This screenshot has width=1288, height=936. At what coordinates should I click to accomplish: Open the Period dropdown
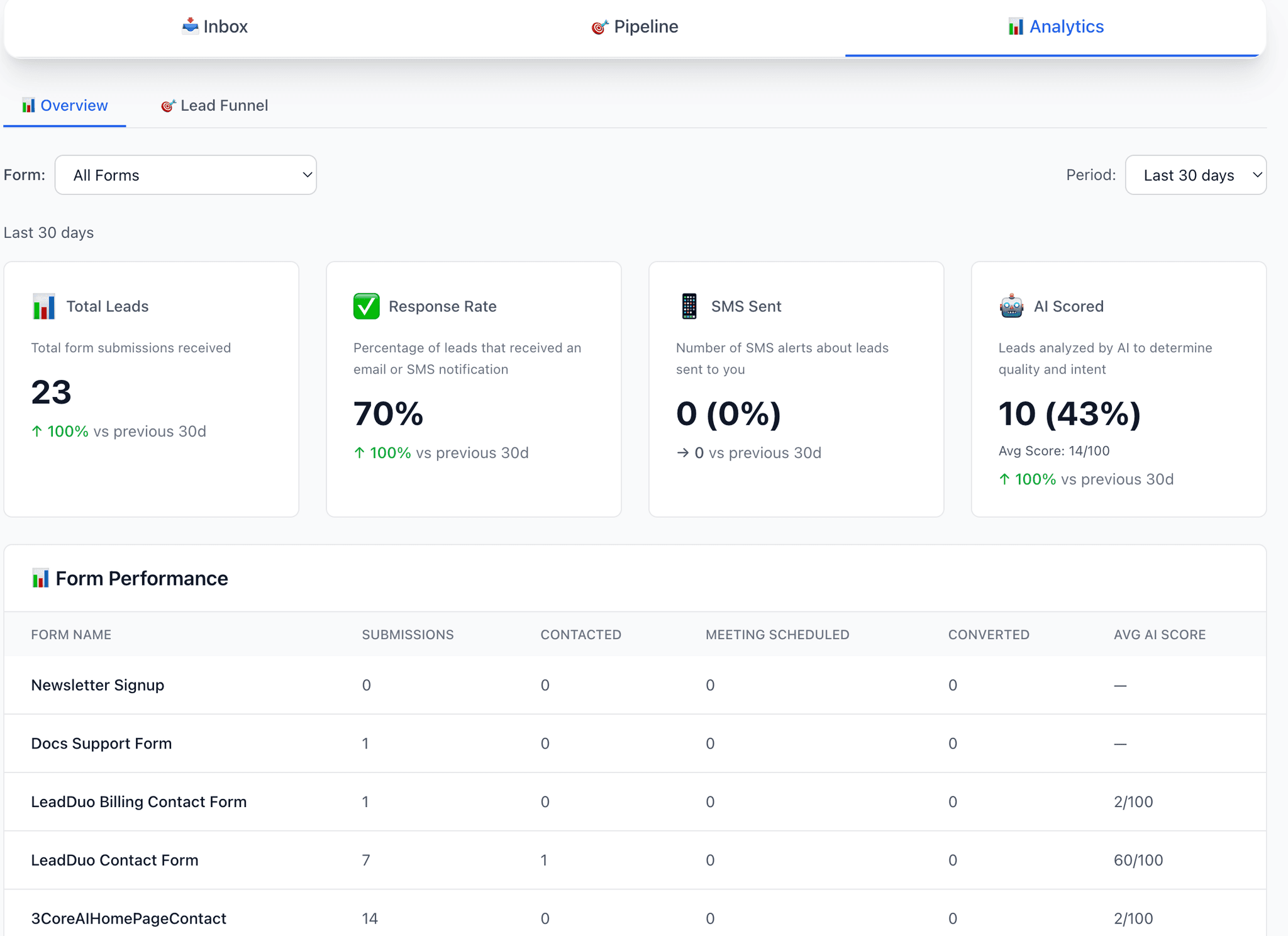(1195, 175)
